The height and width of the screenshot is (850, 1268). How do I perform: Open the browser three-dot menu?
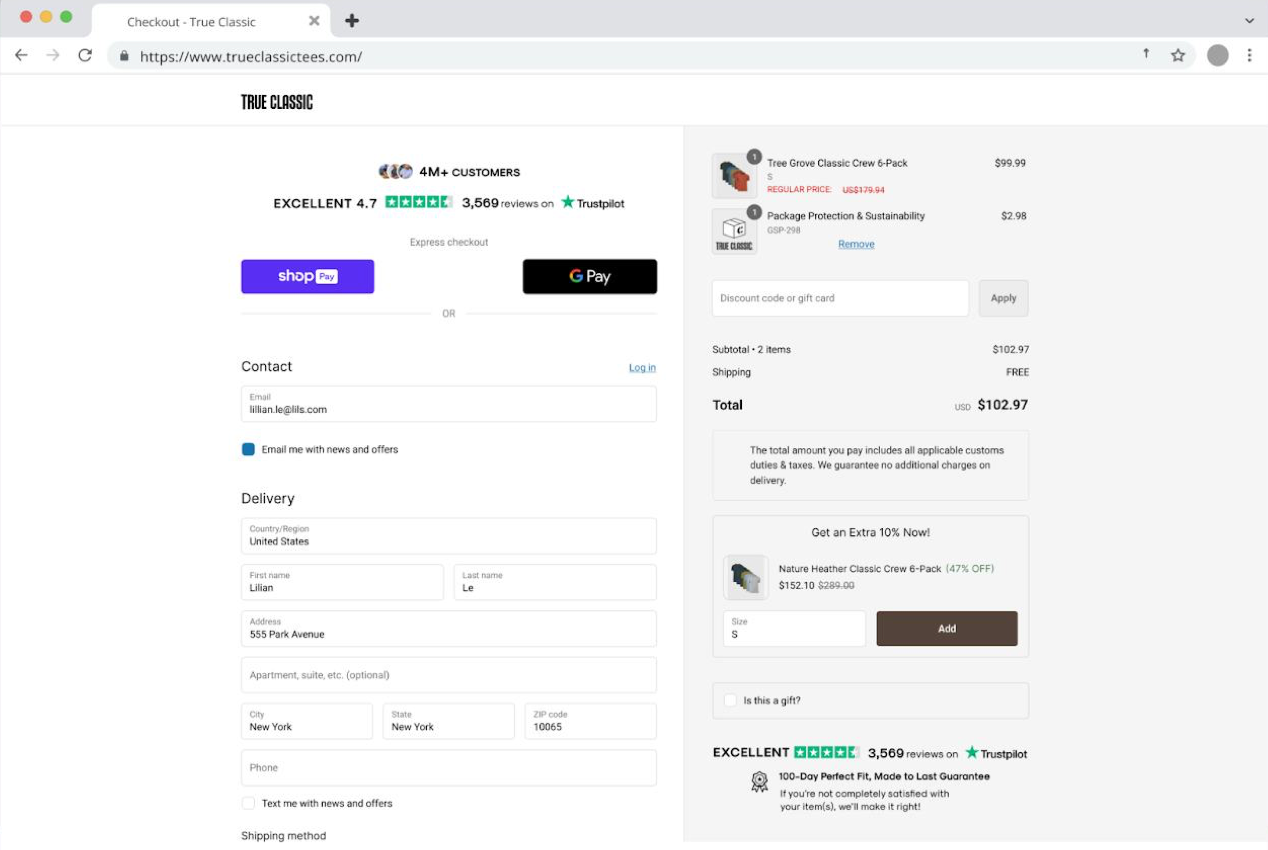point(1249,56)
